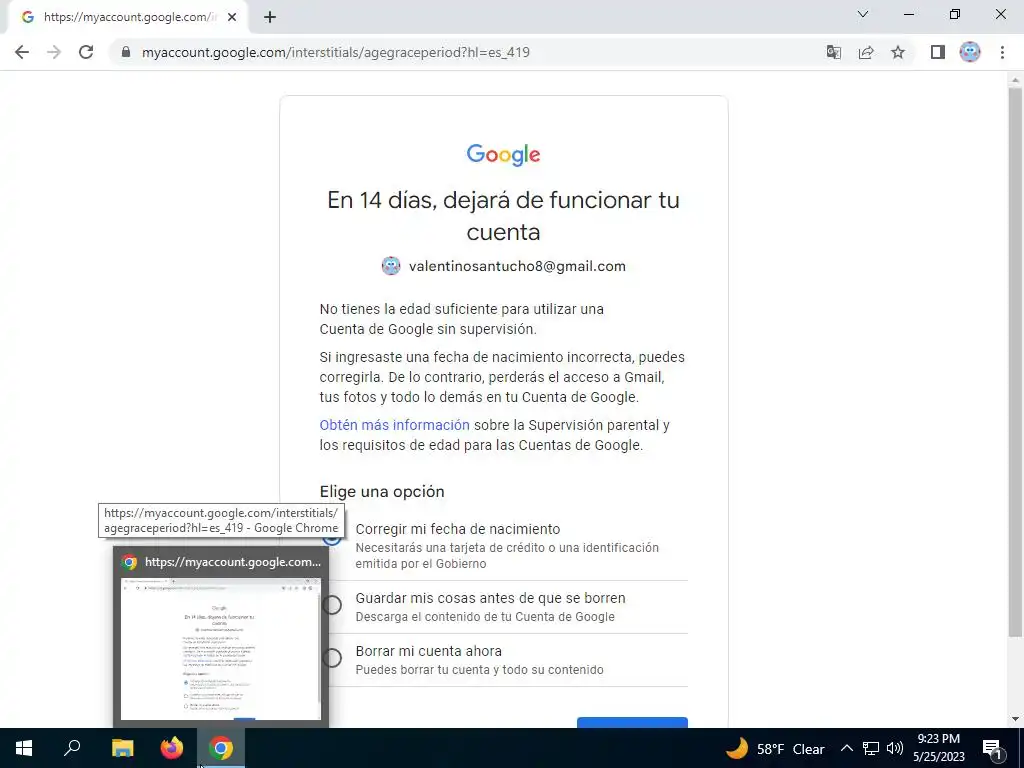This screenshot has width=1024, height=768.
Task: Click the scrollbar down arrow
Action: [x=1015, y=719]
